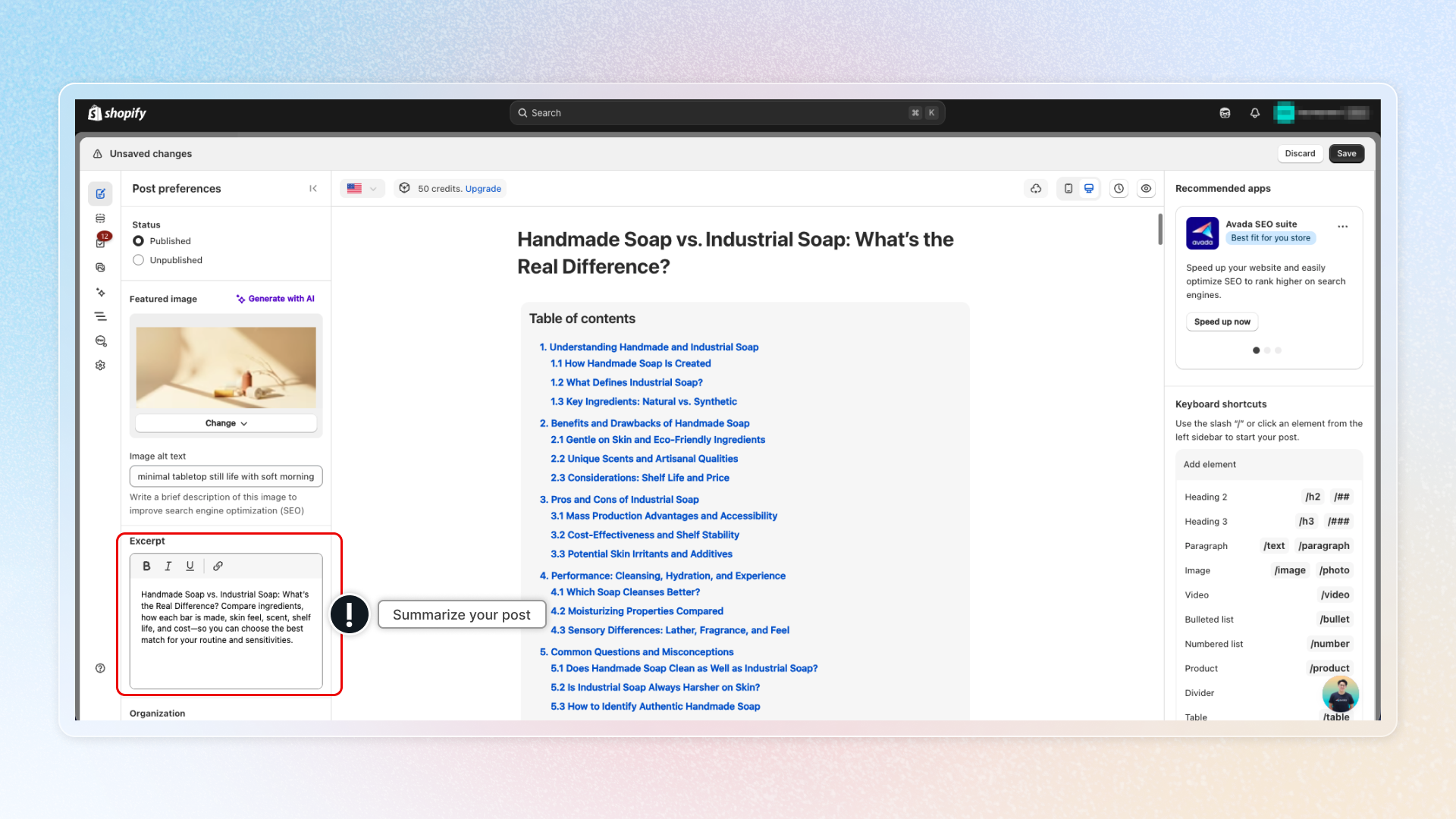Screen dimensions: 1456x819
Task: Open table of contents link 1.2 What Defines Industrial Soap?
Action: [x=626, y=382]
